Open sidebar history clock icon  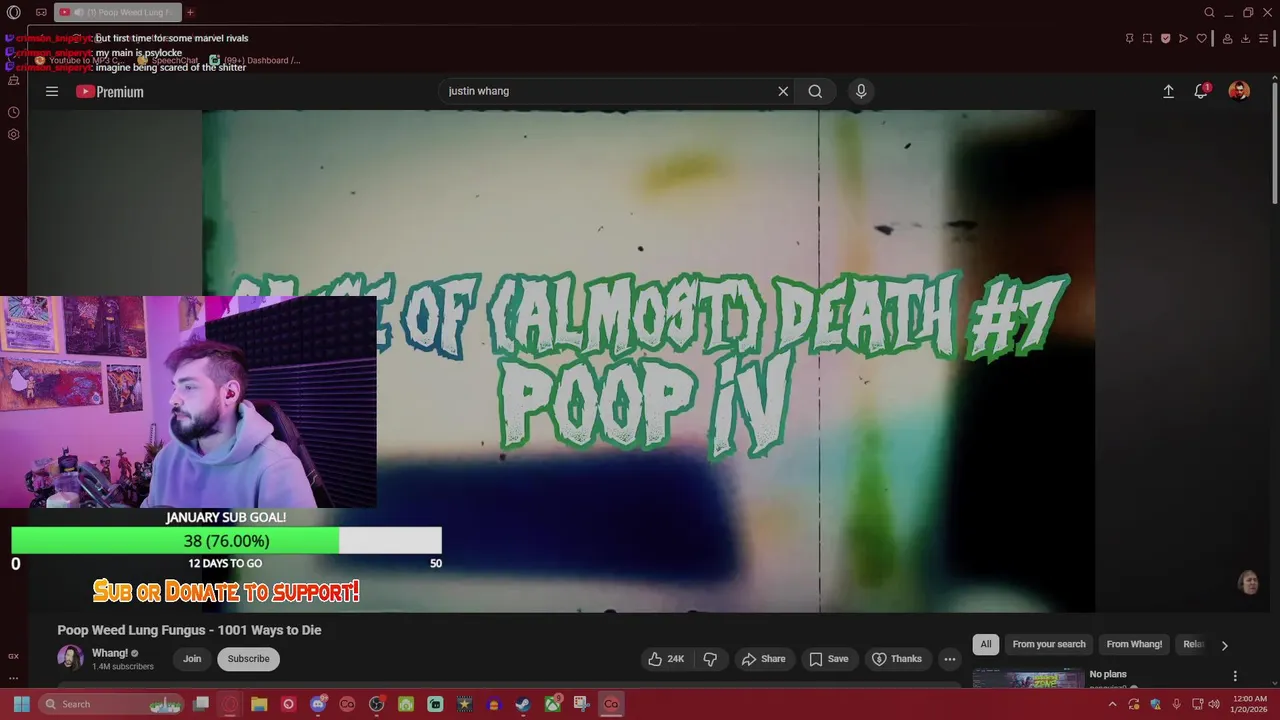[13, 113]
